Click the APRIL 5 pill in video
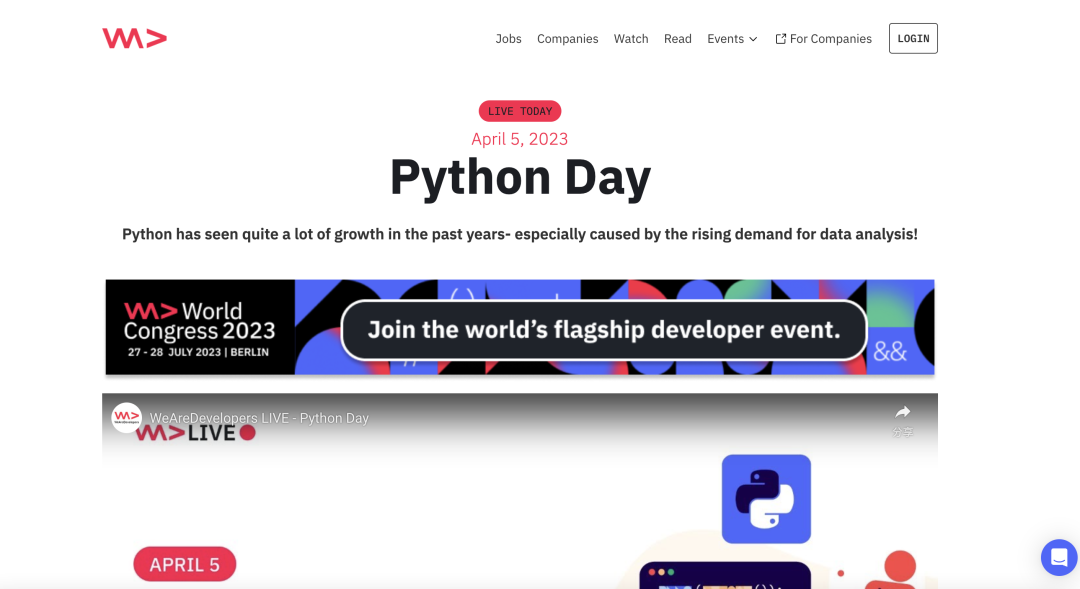 click(x=185, y=564)
